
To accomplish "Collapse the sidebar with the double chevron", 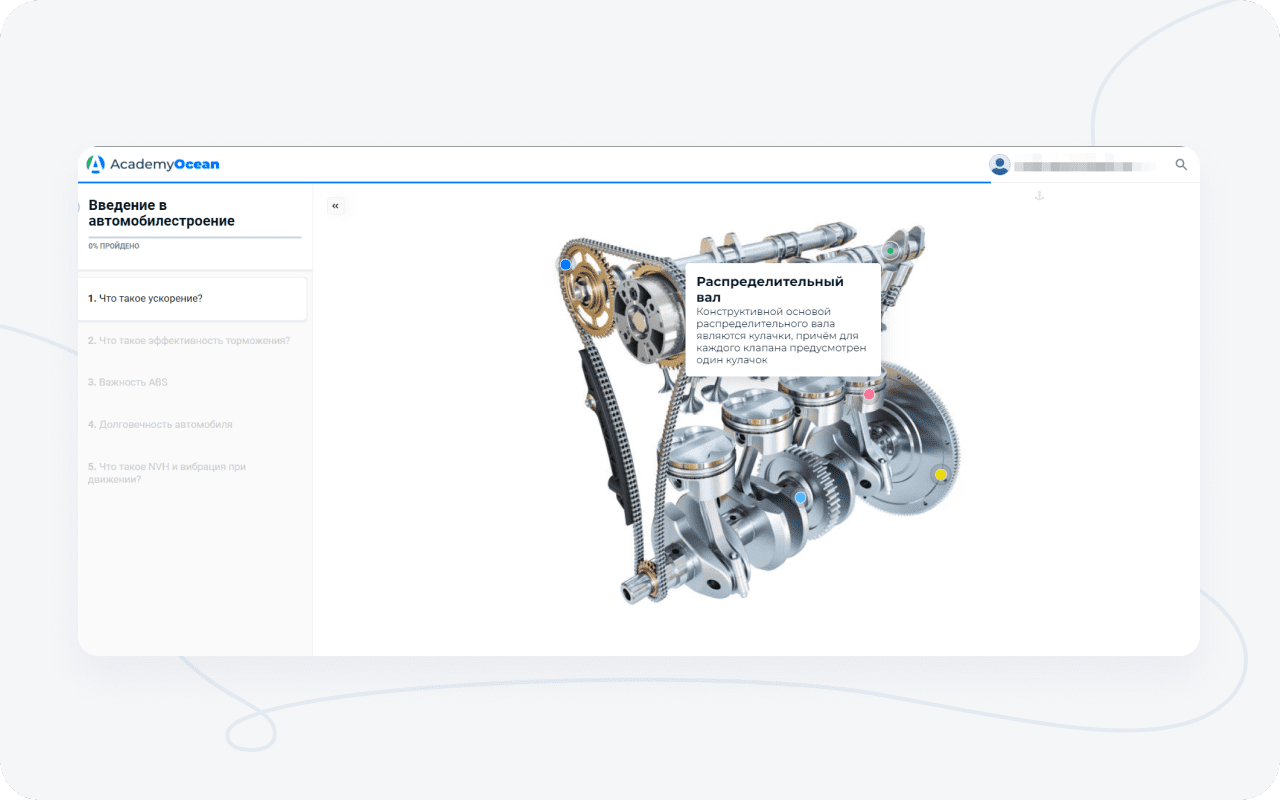I will click(335, 206).
